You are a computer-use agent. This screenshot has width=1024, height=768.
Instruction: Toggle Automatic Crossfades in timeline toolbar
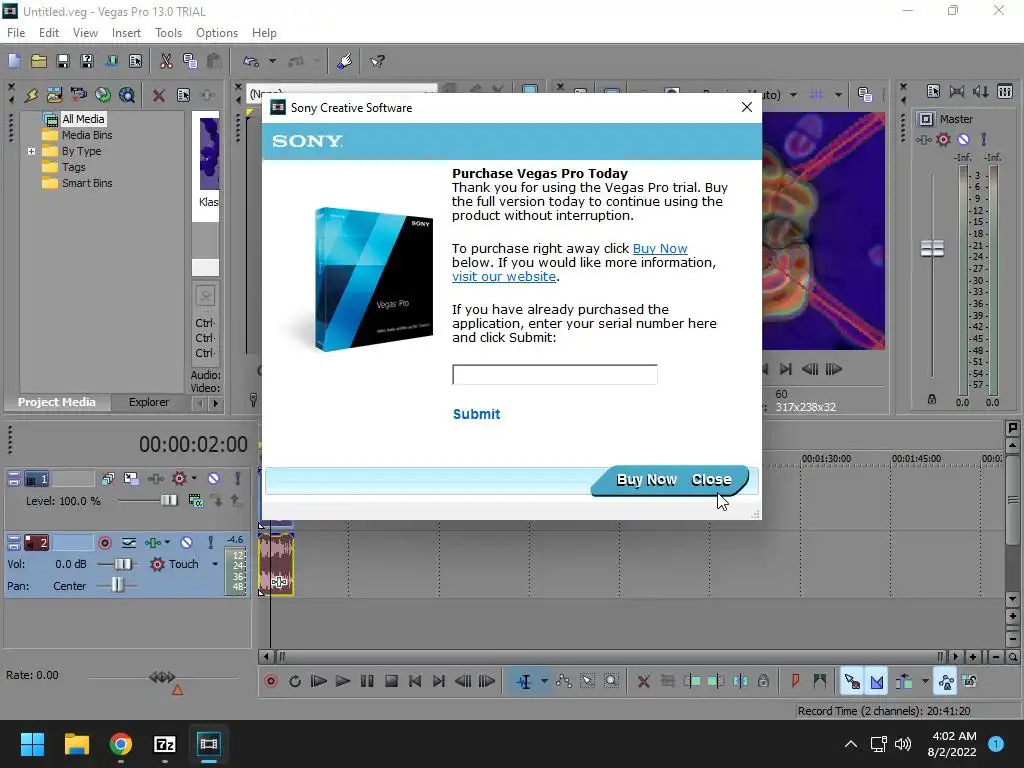877,682
